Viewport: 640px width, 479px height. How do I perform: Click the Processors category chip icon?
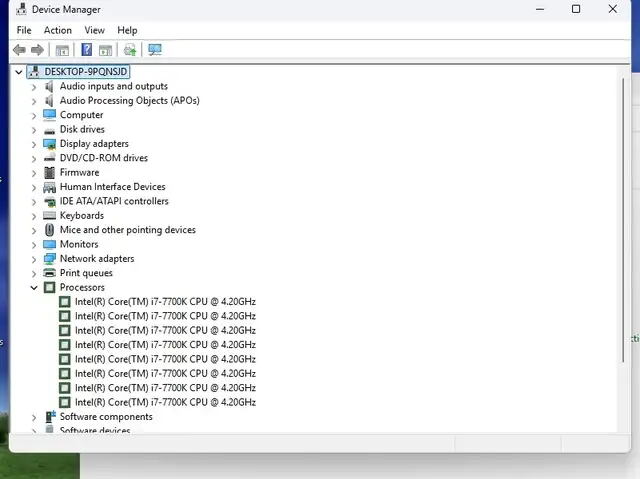pos(49,288)
